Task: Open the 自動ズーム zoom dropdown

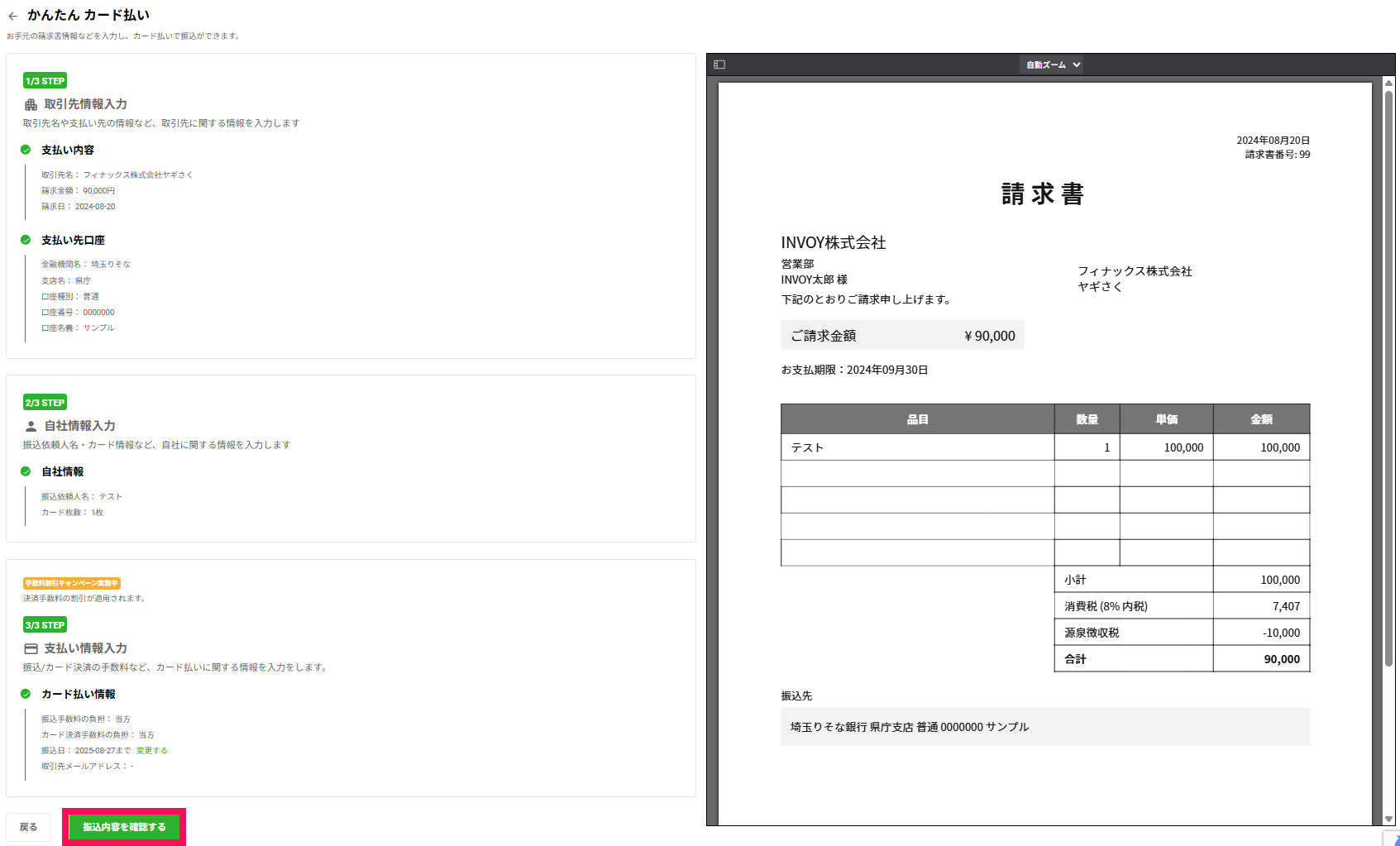Action: point(1052,65)
